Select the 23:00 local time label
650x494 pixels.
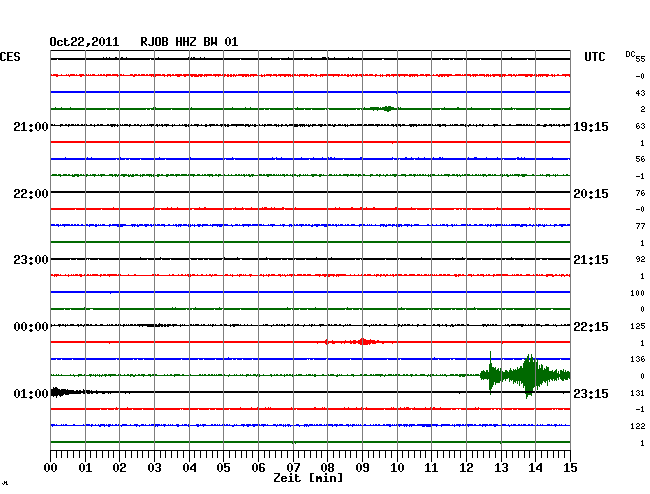tap(31, 260)
